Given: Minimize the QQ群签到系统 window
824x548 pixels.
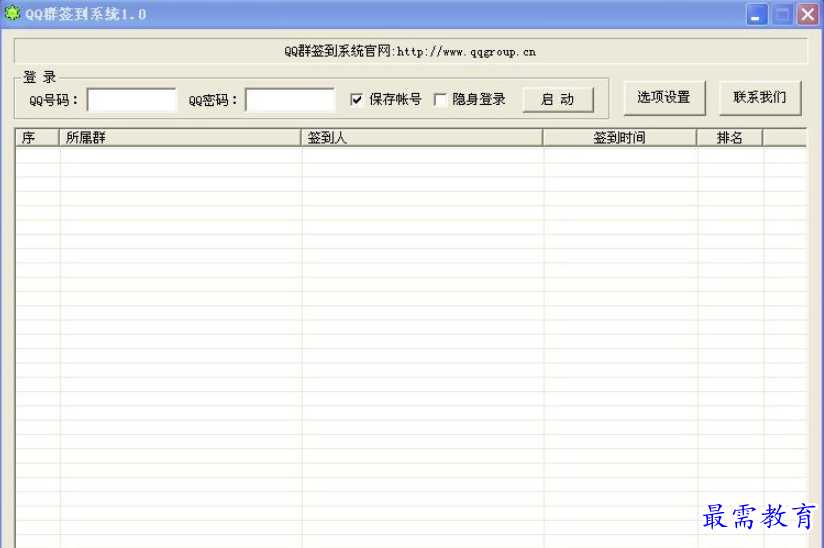Looking at the screenshot, I should 757,14.
